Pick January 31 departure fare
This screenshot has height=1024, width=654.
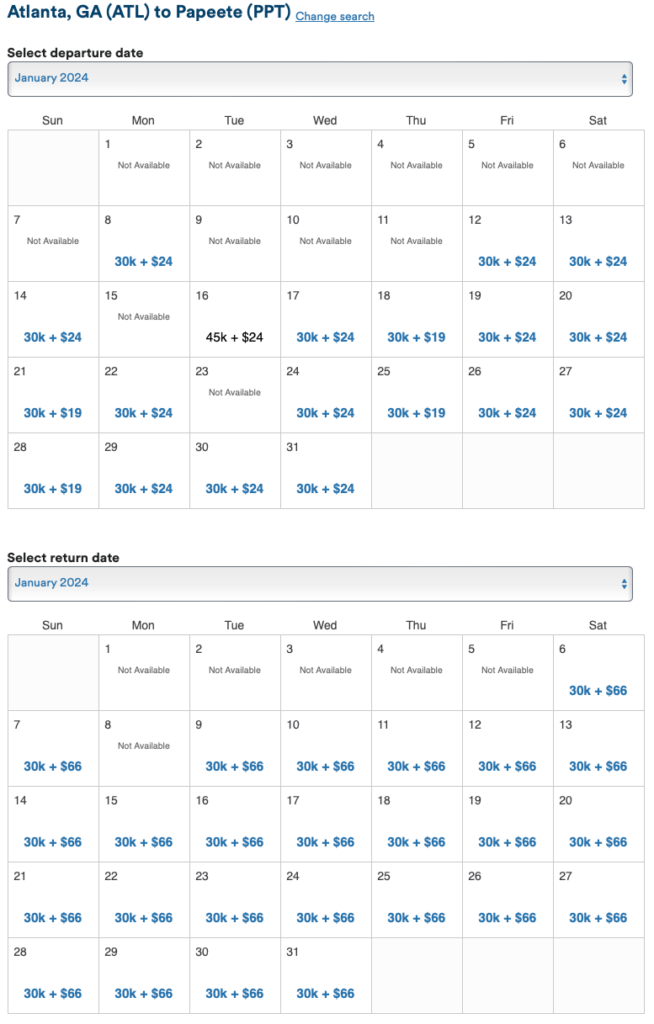click(x=325, y=489)
